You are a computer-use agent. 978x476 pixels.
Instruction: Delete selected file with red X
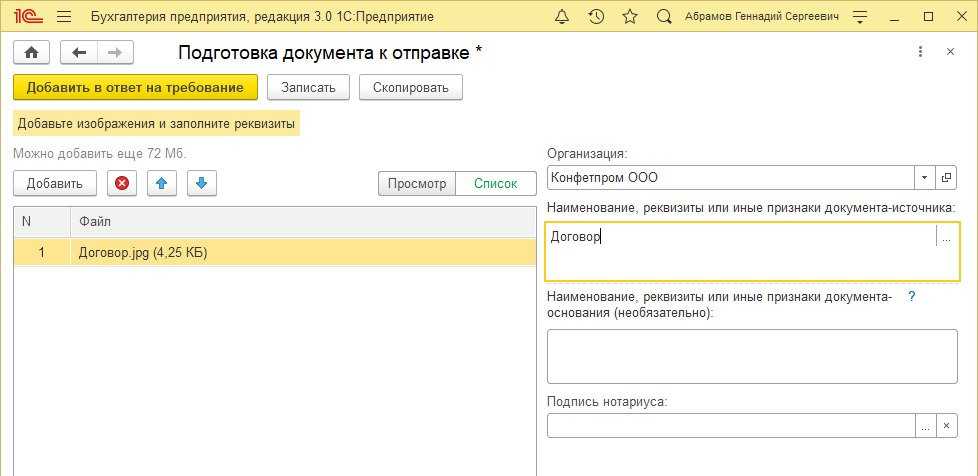(x=122, y=183)
